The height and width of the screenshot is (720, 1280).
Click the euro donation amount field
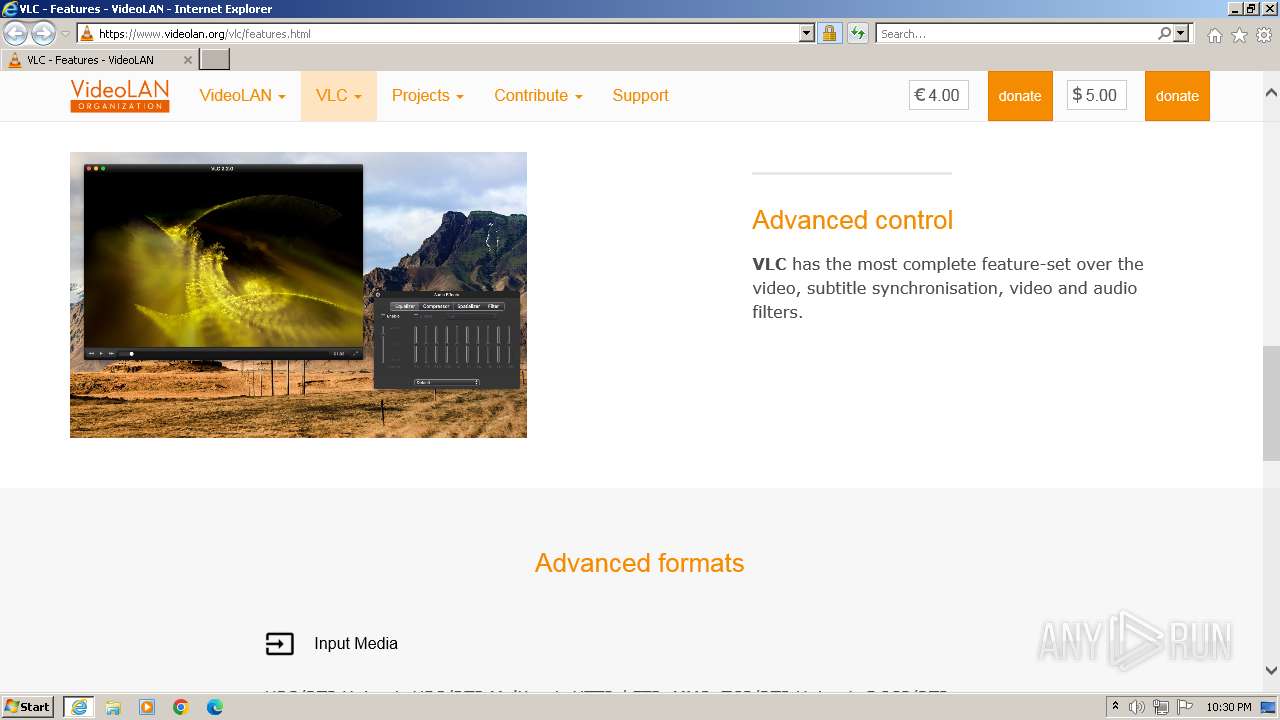[939, 96]
